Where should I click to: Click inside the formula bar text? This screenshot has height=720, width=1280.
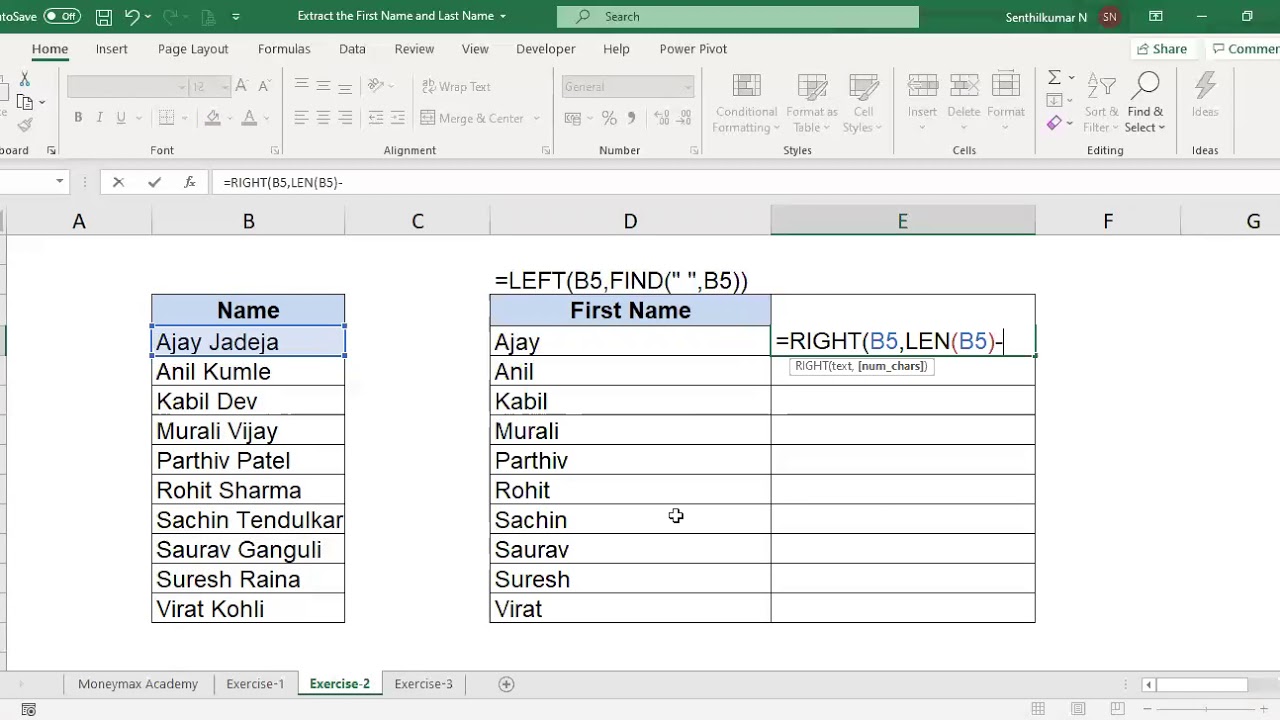click(x=283, y=182)
